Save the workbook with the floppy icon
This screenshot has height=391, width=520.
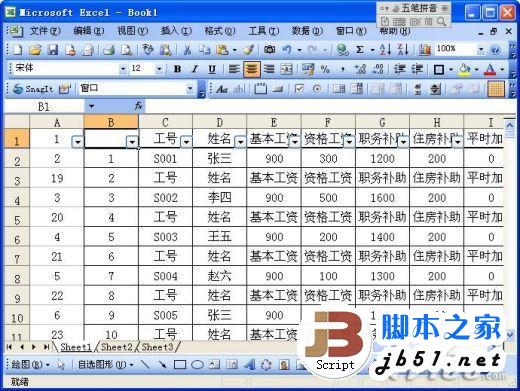[x=52, y=50]
